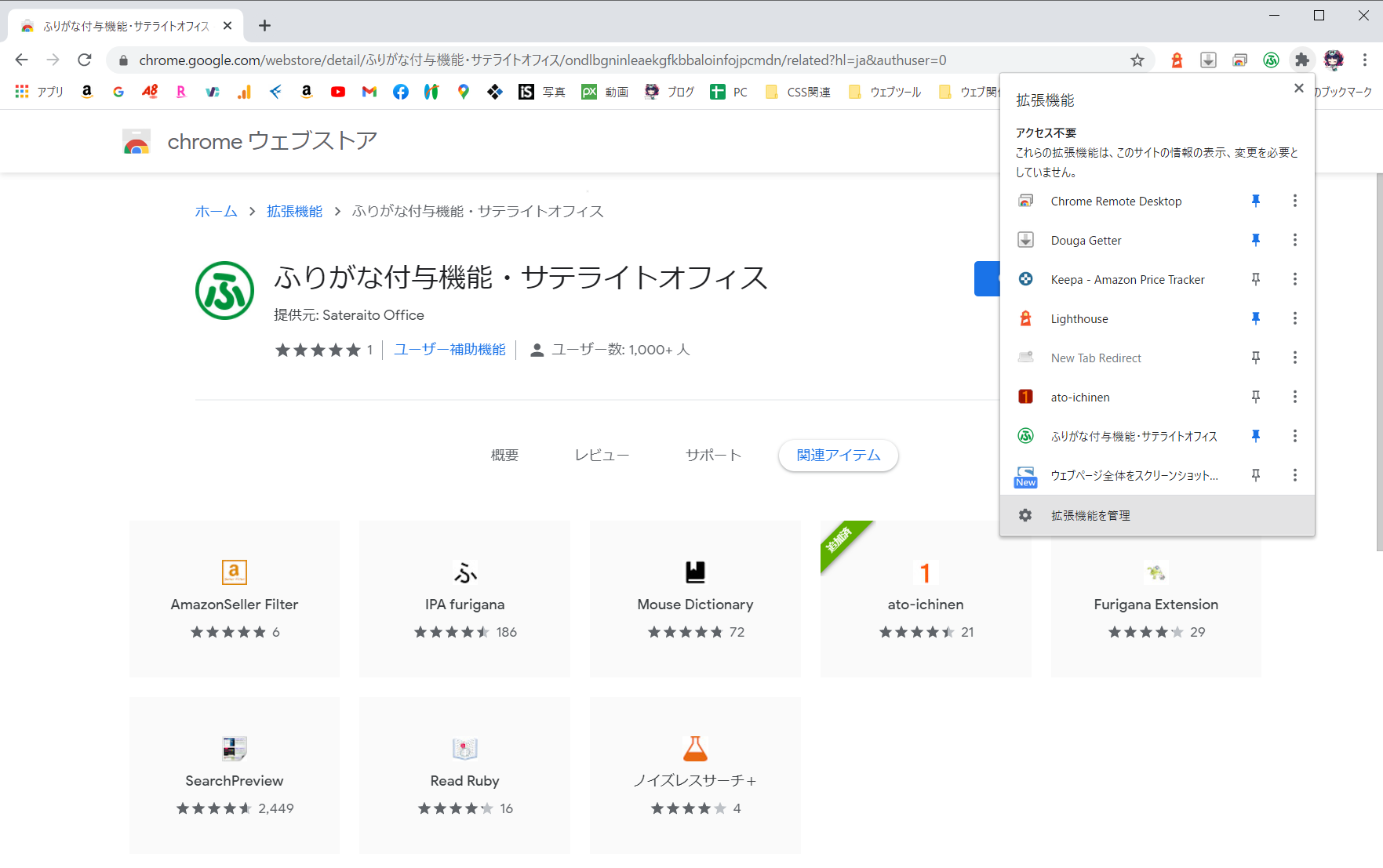
Task: Open more options for Keepa
Action: pyautogui.click(x=1295, y=279)
